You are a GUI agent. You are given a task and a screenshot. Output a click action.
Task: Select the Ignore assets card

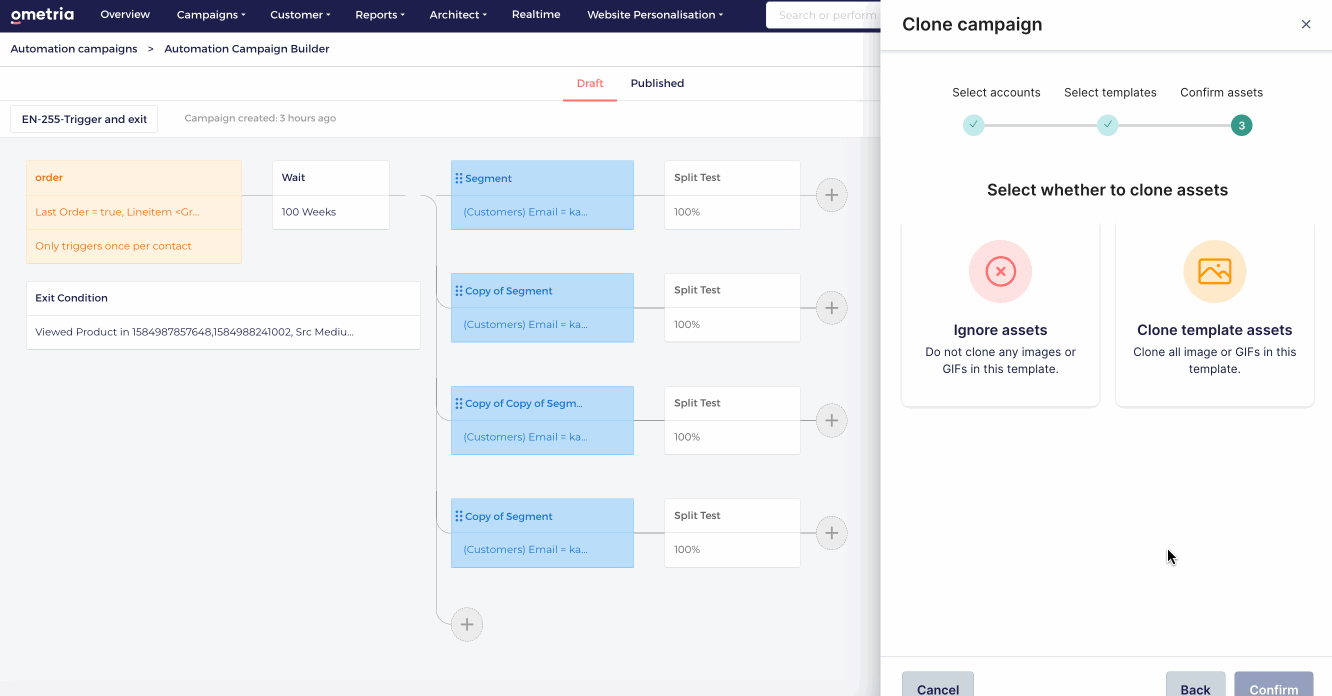[x=1000, y=315]
